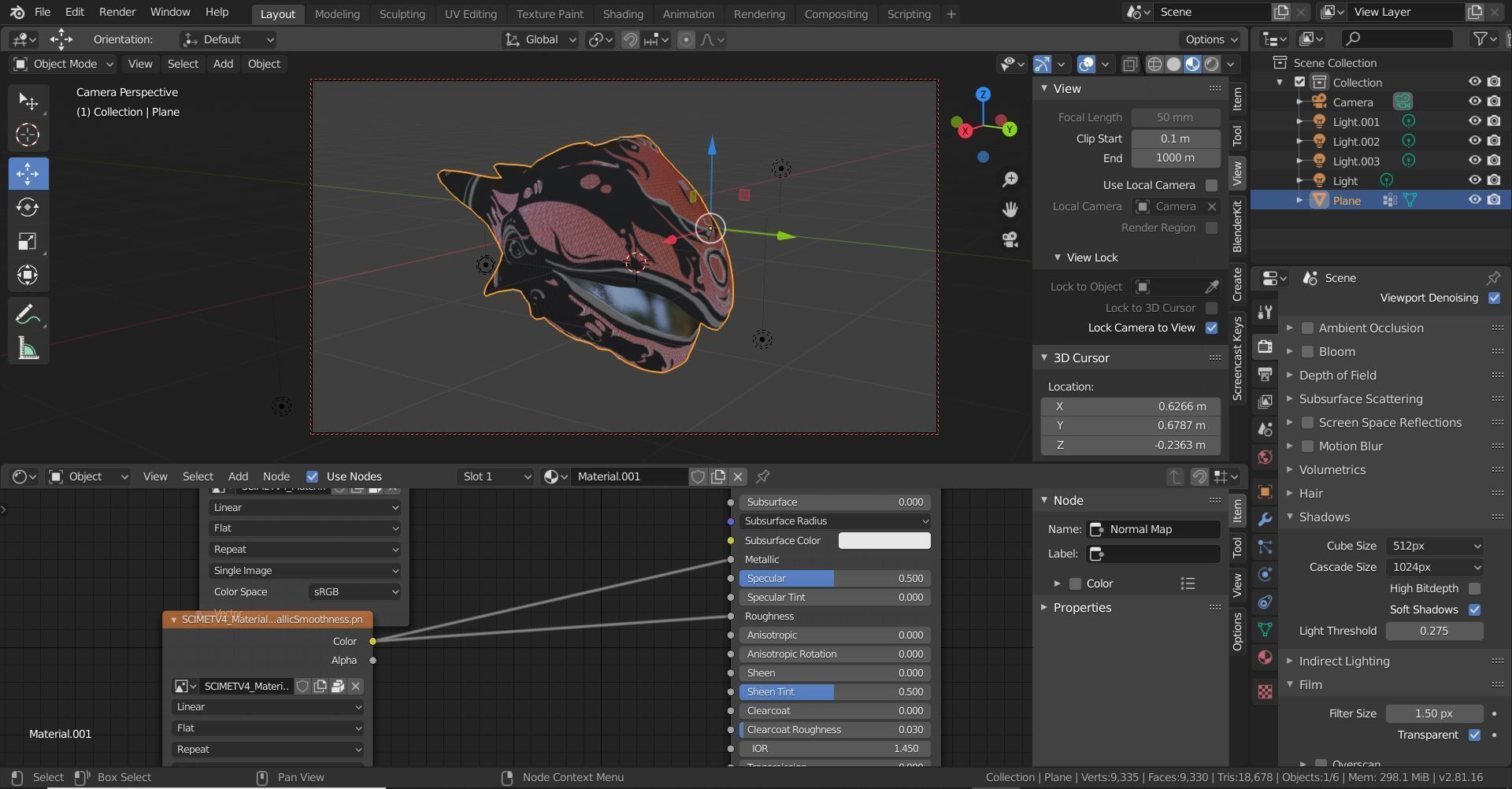Image resolution: width=1512 pixels, height=789 pixels.
Task: Open the Modifiers wrench tab
Action: pyautogui.click(x=1265, y=519)
